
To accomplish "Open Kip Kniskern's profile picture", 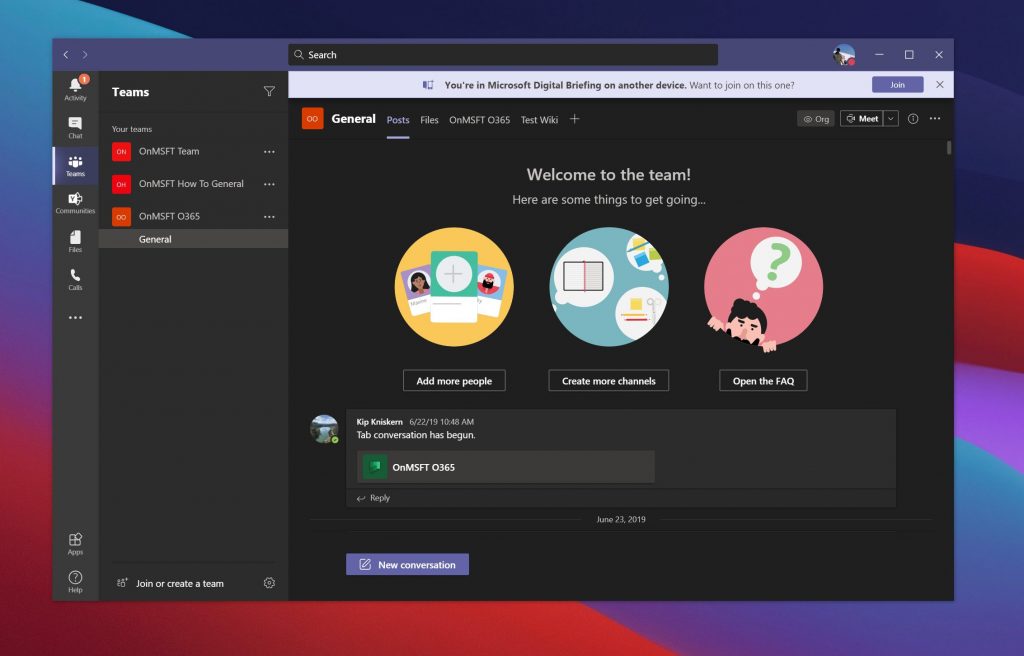I will coord(324,429).
